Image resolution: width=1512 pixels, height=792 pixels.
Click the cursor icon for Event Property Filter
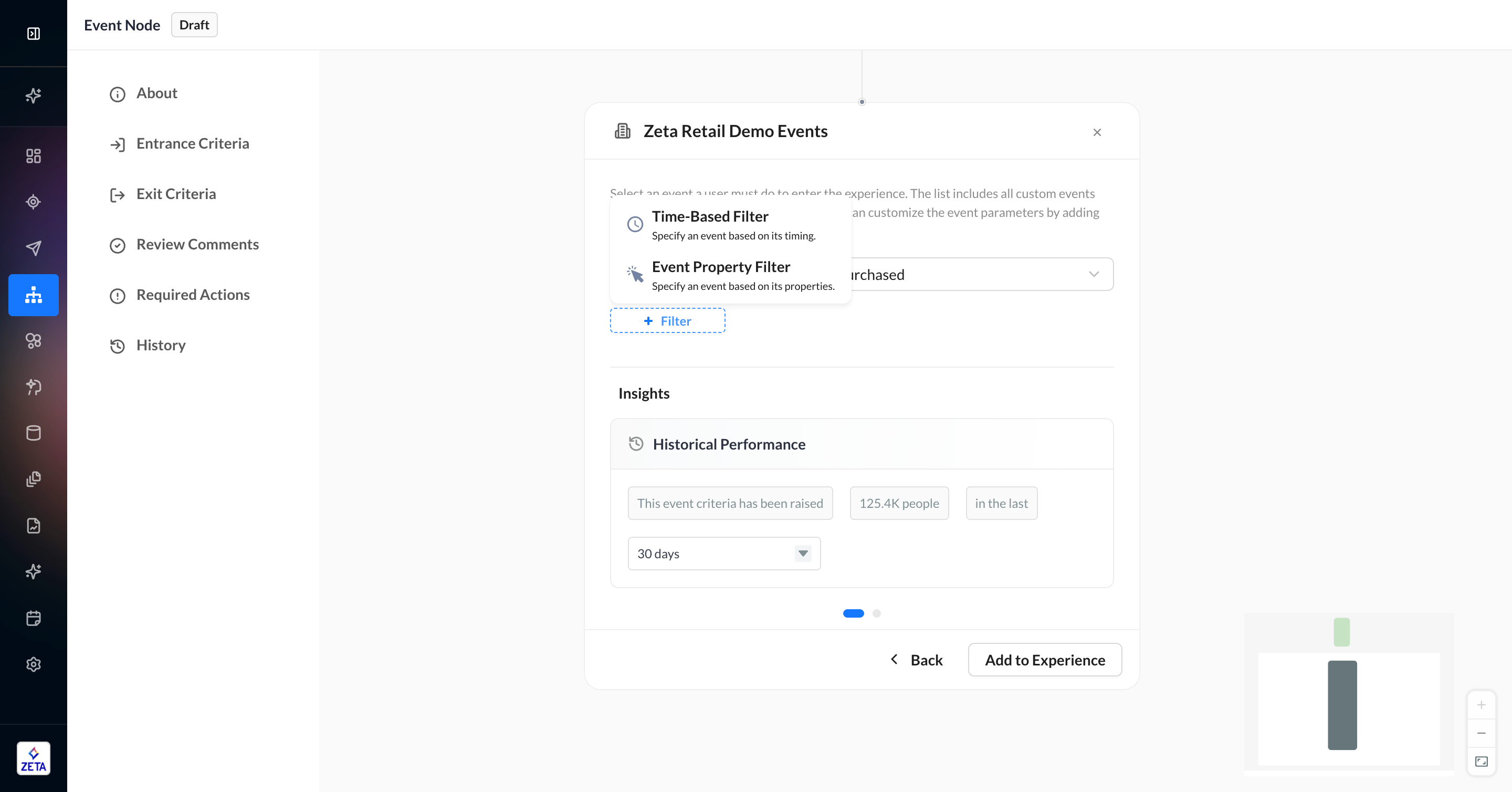coord(635,274)
